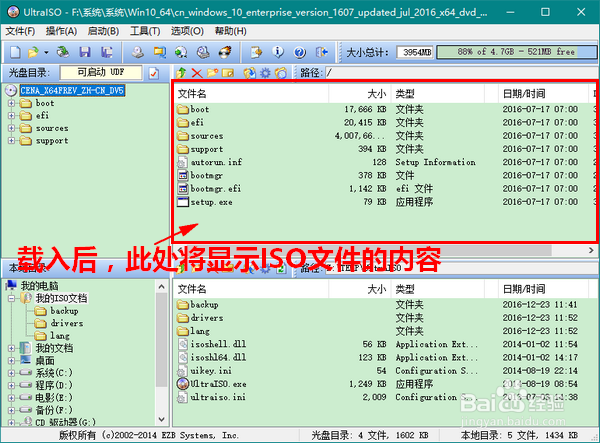Expand the 备份(F:) drive node

tap(11, 410)
